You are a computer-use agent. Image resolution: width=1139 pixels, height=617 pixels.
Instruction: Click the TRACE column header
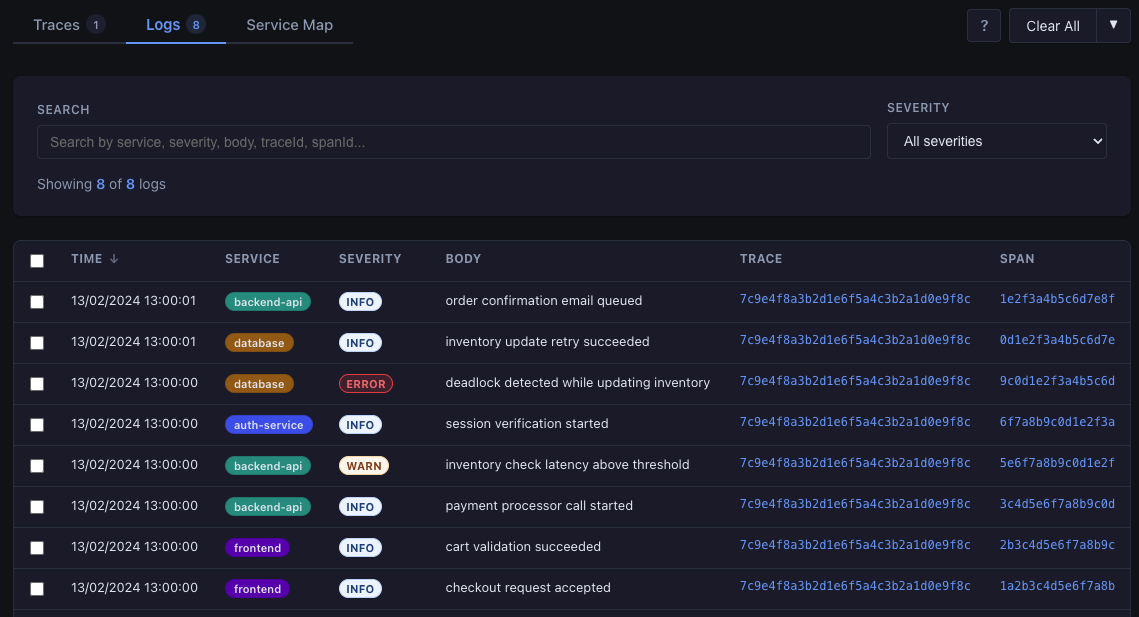click(x=761, y=259)
